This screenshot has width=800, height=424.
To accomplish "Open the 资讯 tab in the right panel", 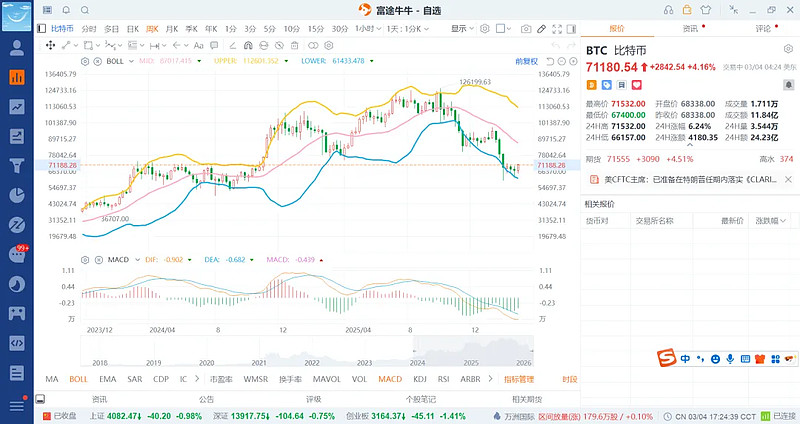I will [690, 29].
